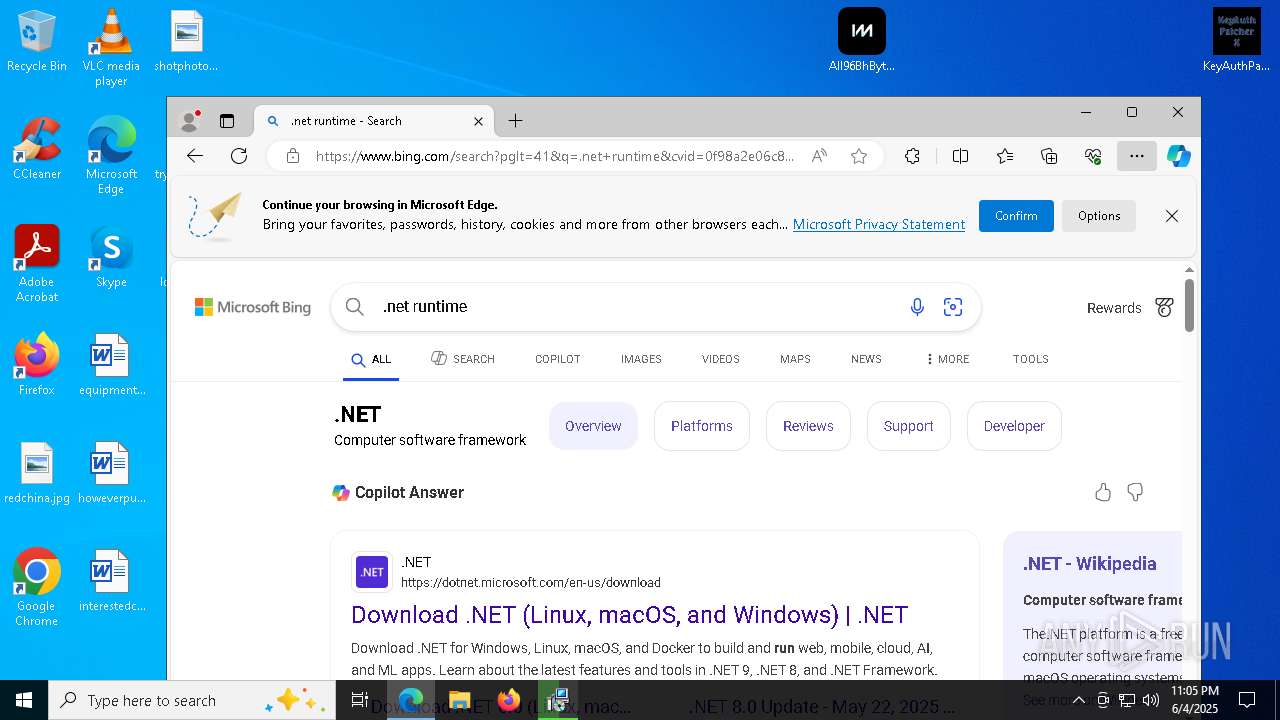Give thumbs down to Copilot Answer
Screen dimensions: 1280x720
(1135, 492)
